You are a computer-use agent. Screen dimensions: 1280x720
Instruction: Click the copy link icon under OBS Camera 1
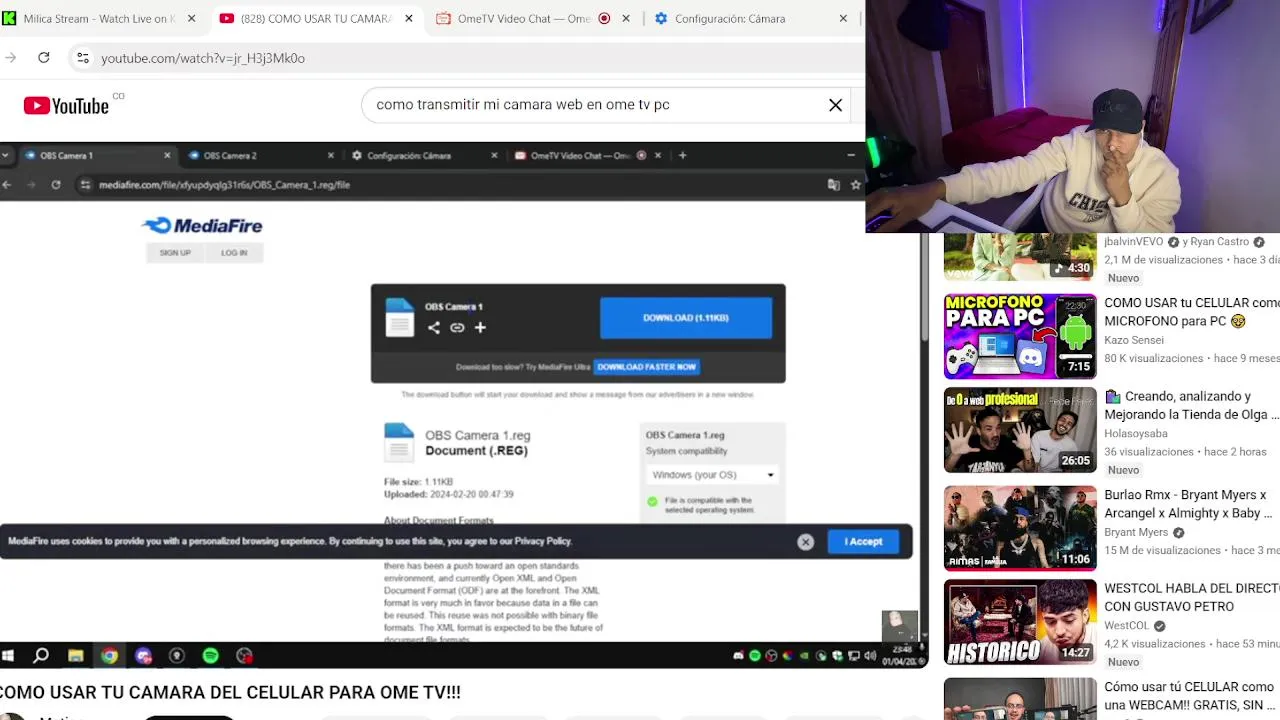pyautogui.click(x=457, y=327)
